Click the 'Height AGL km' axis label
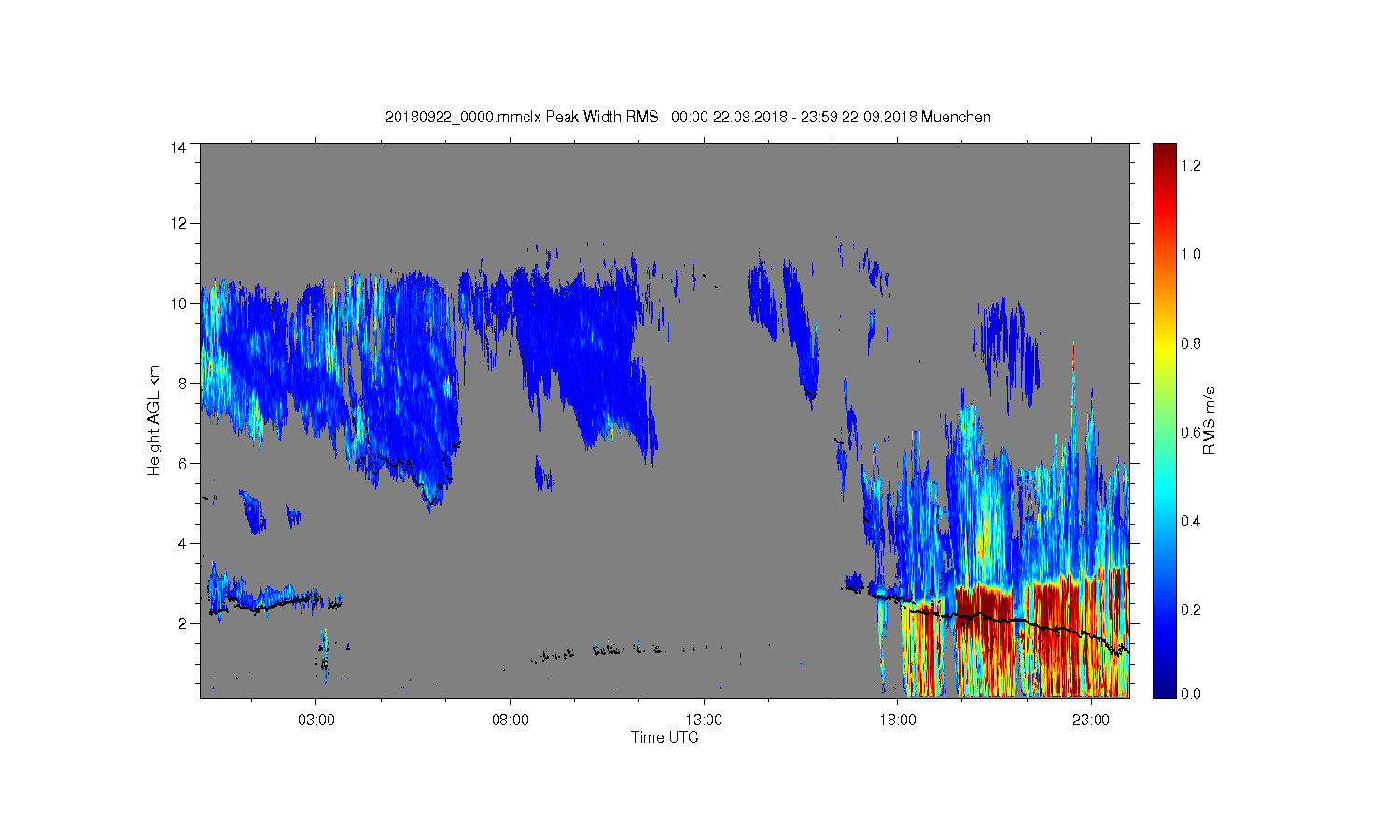This screenshot has height=840, width=1400. [x=154, y=420]
